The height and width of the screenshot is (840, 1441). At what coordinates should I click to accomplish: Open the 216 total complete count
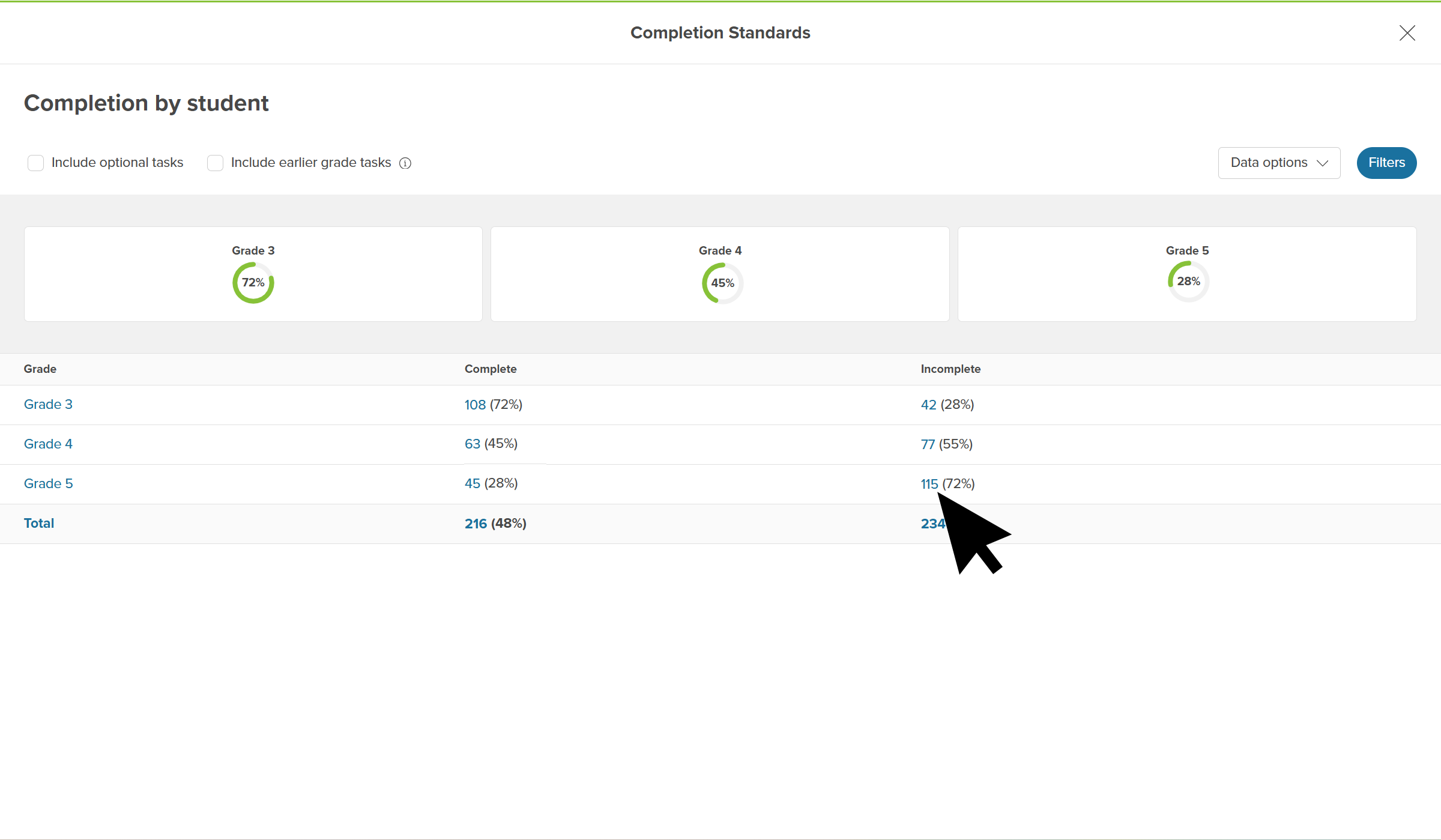click(476, 524)
